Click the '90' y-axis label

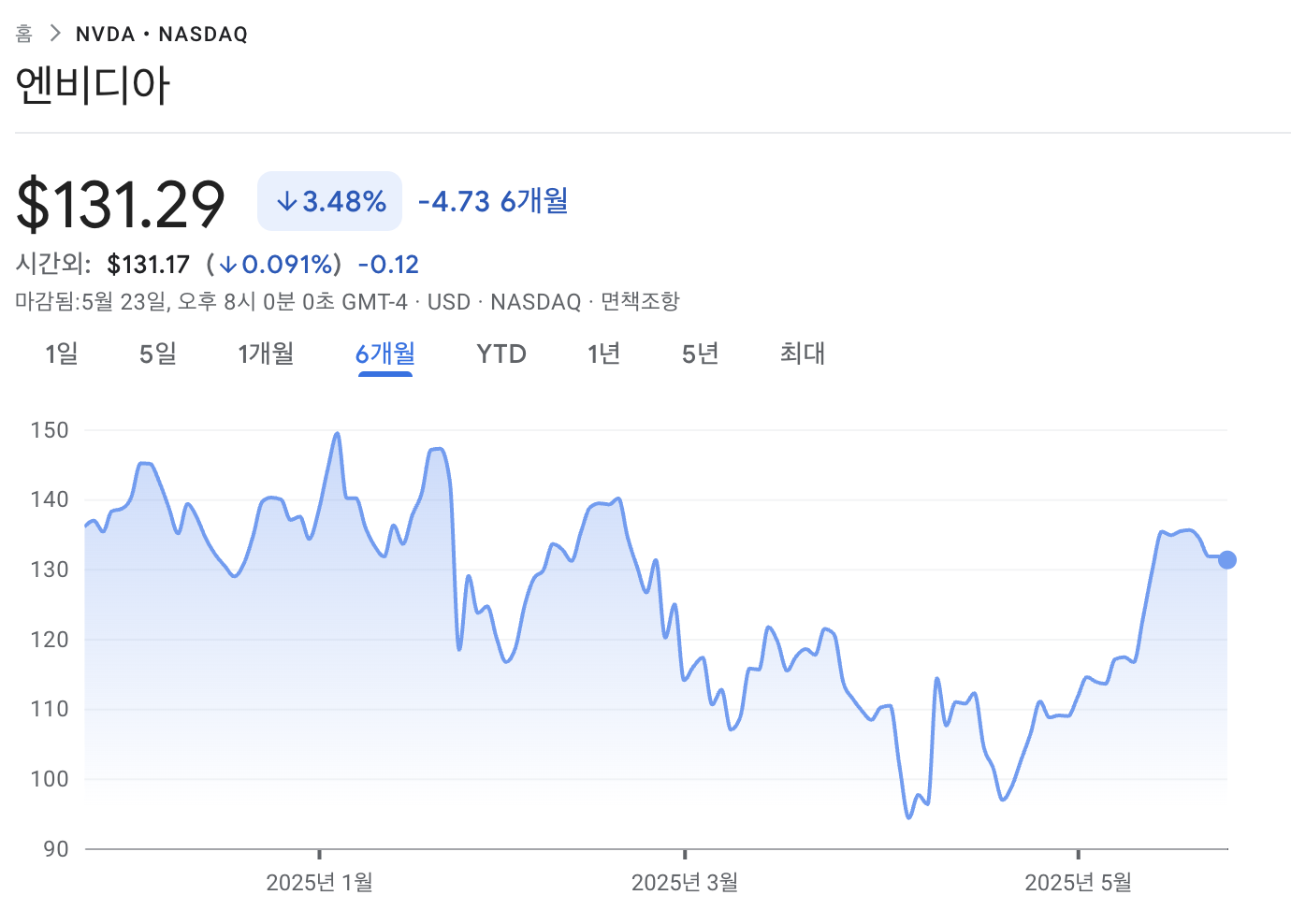(56, 849)
